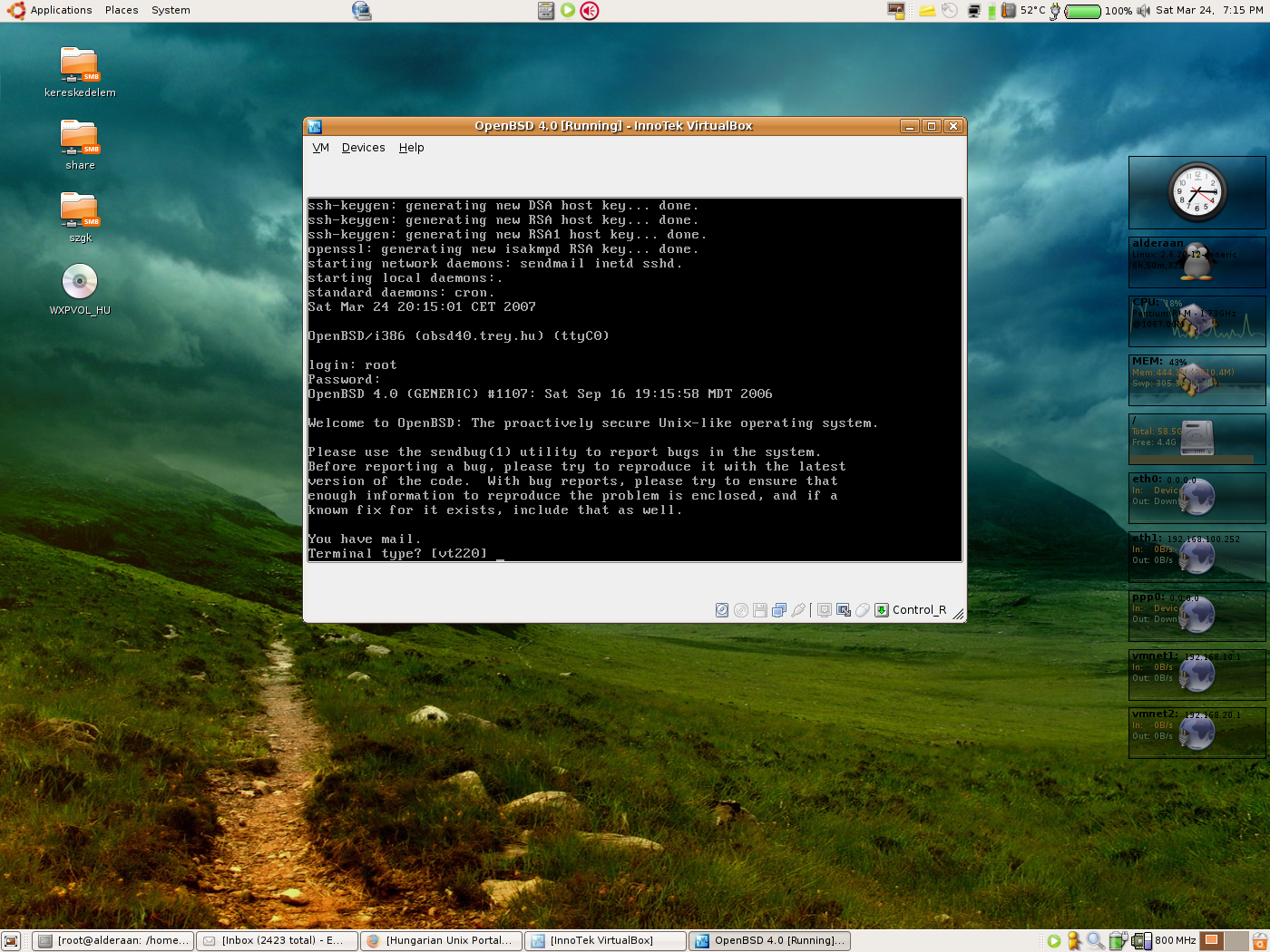Click the network adapters indicator icon
Image resolution: width=1270 pixels, height=952 pixels.
(x=779, y=610)
